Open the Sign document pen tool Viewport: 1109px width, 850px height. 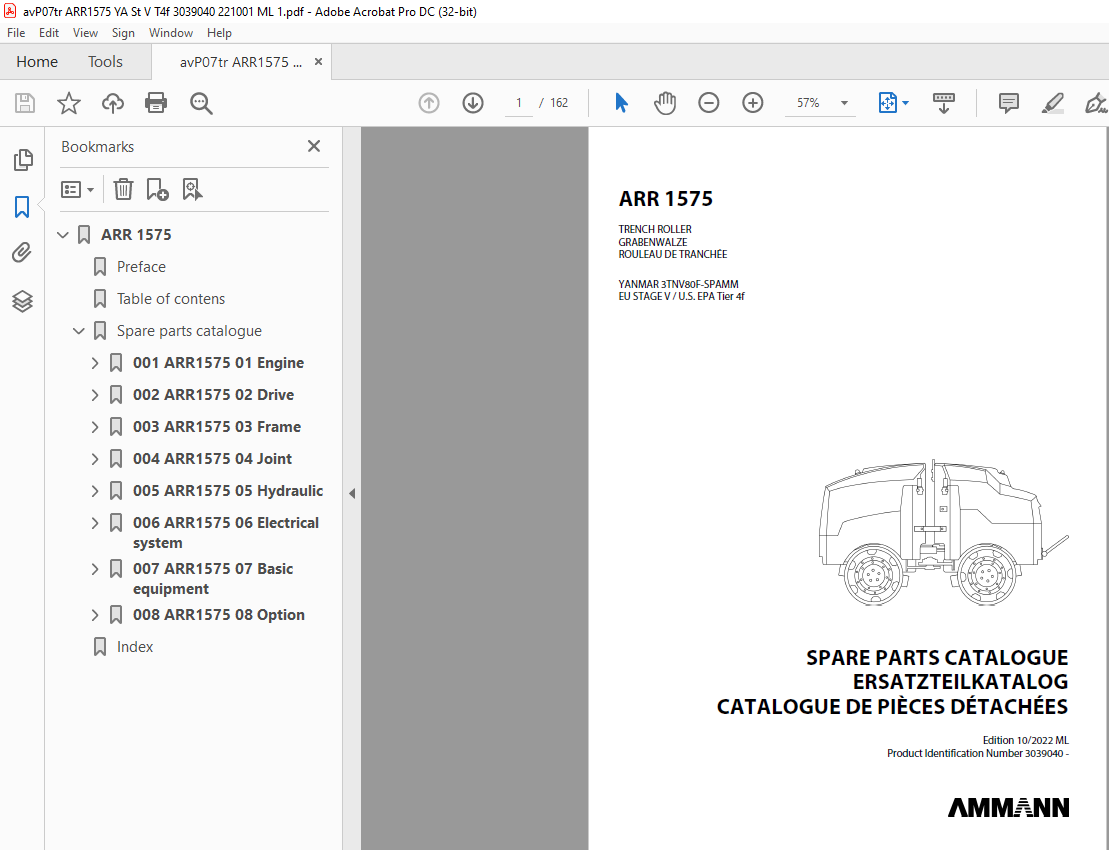tap(1096, 103)
